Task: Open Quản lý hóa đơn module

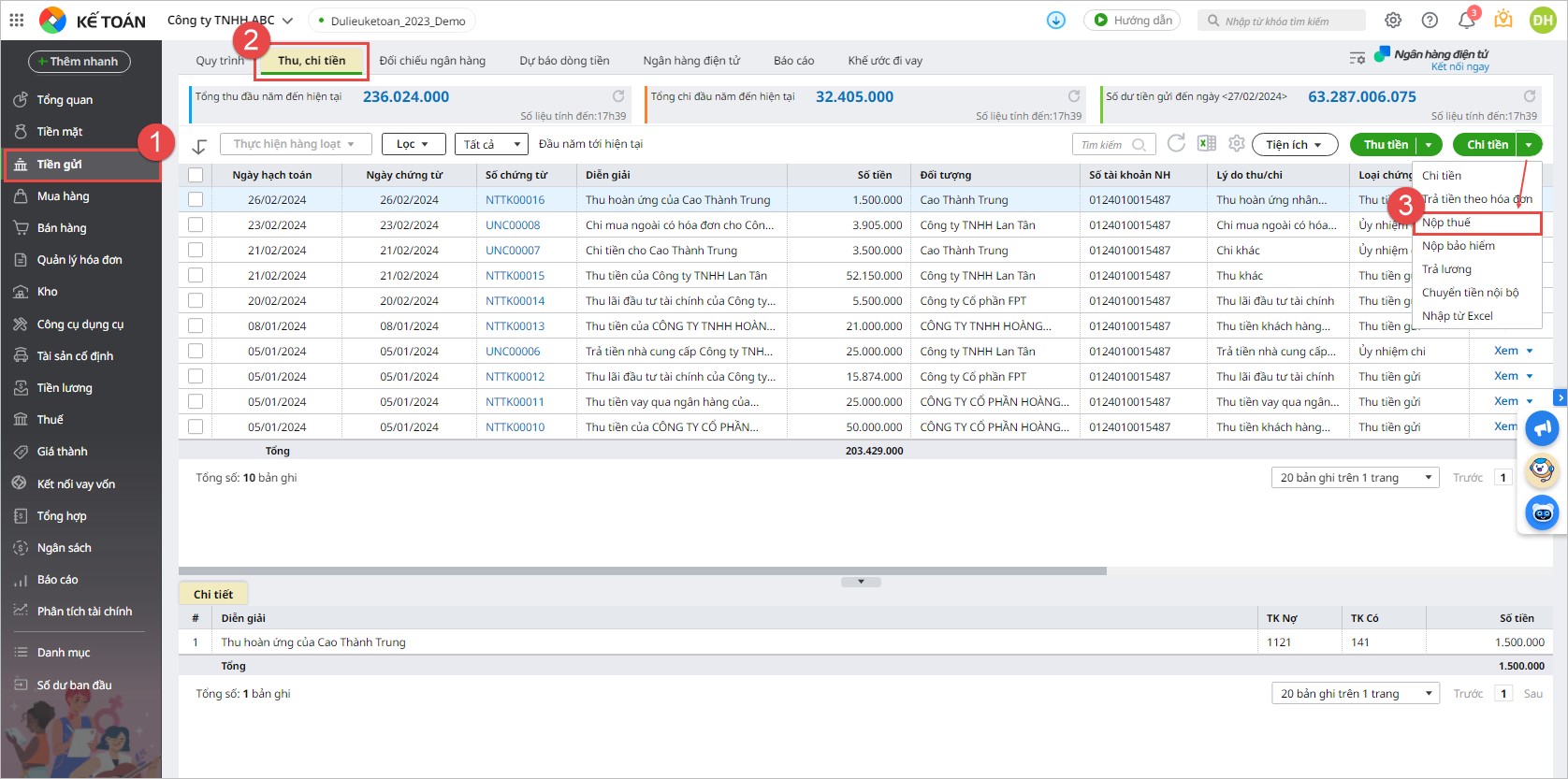Action: click(x=80, y=260)
